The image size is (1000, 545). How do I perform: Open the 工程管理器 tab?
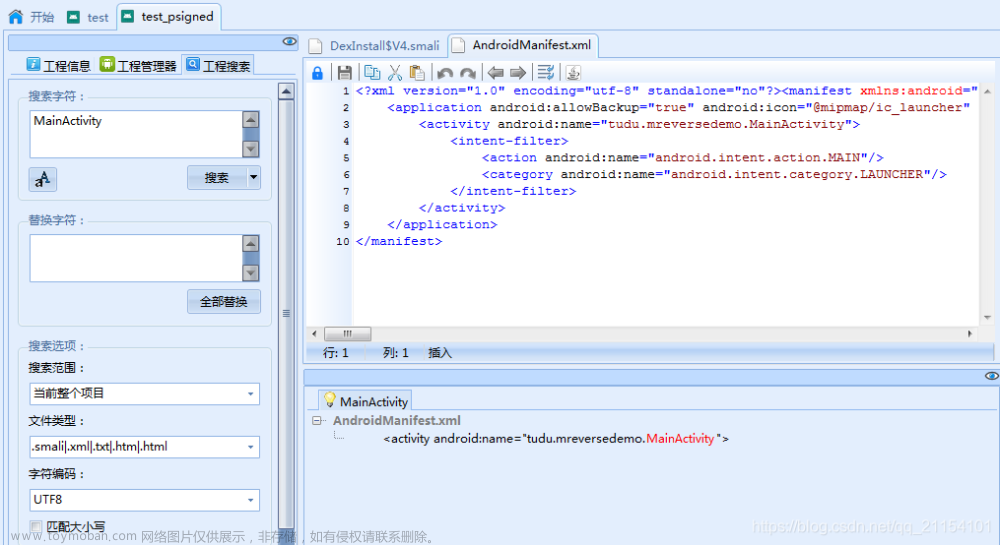(x=138, y=65)
